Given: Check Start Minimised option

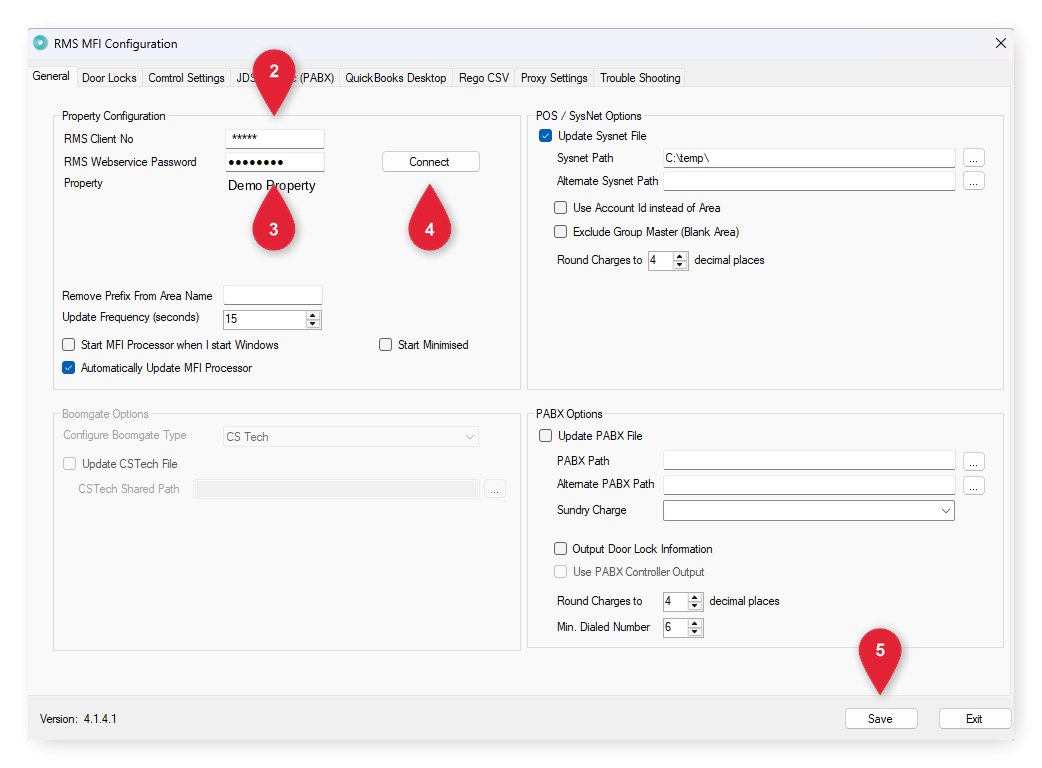Looking at the screenshot, I should pos(385,345).
